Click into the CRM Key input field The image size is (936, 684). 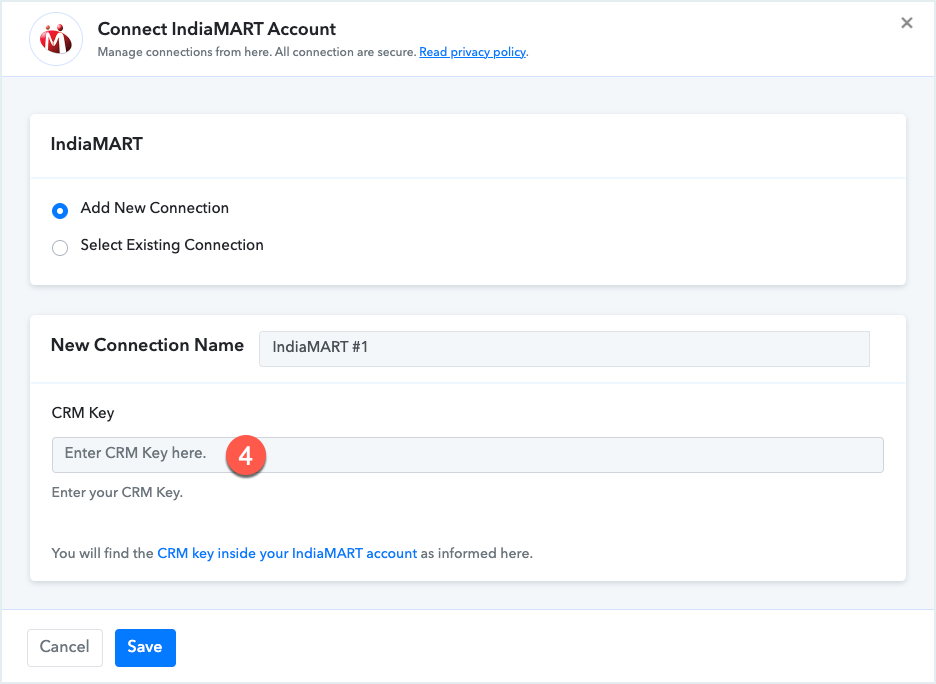(x=467, y=455)
